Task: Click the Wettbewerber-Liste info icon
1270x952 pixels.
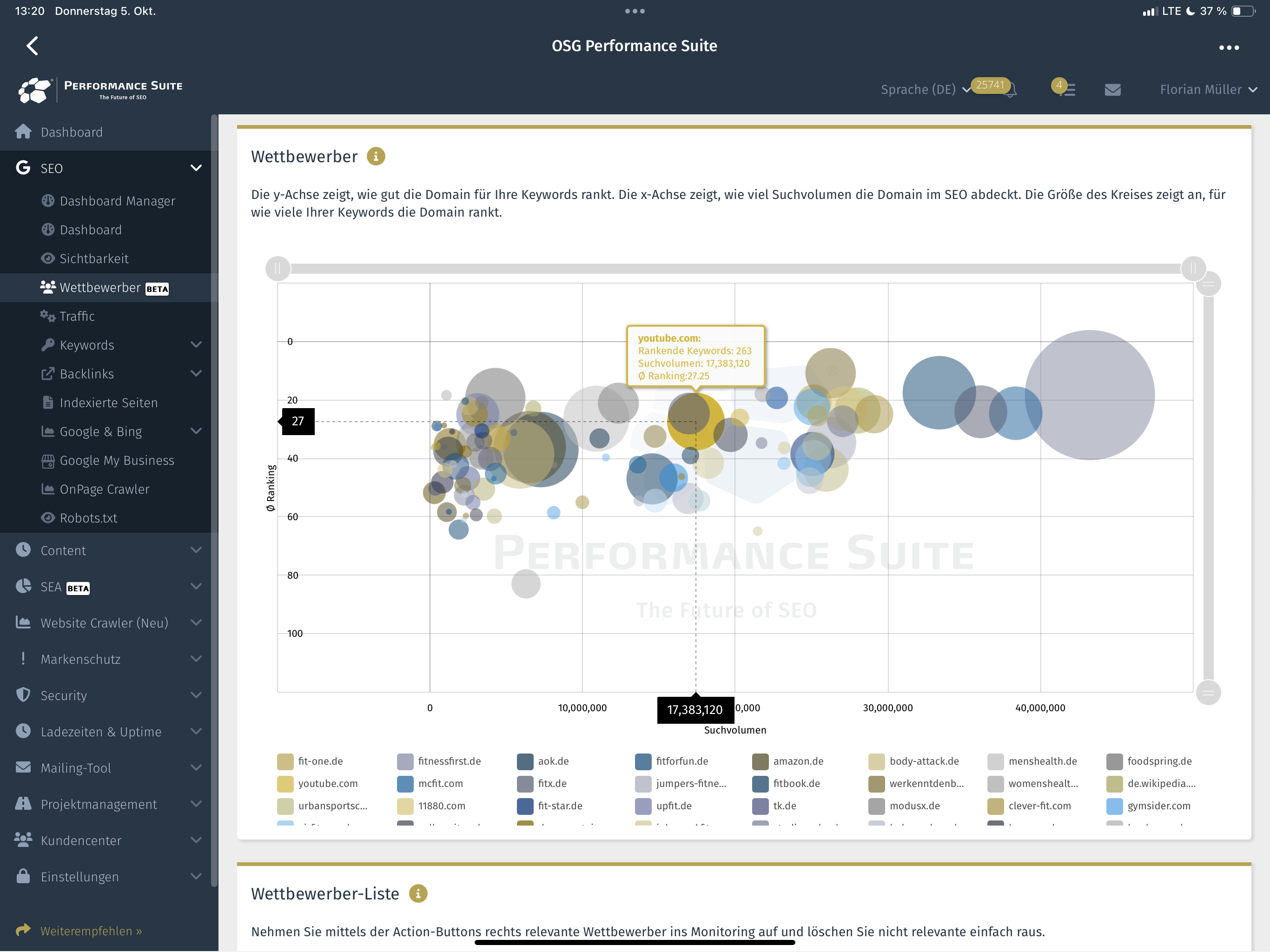Action: [x=418, y=893]
